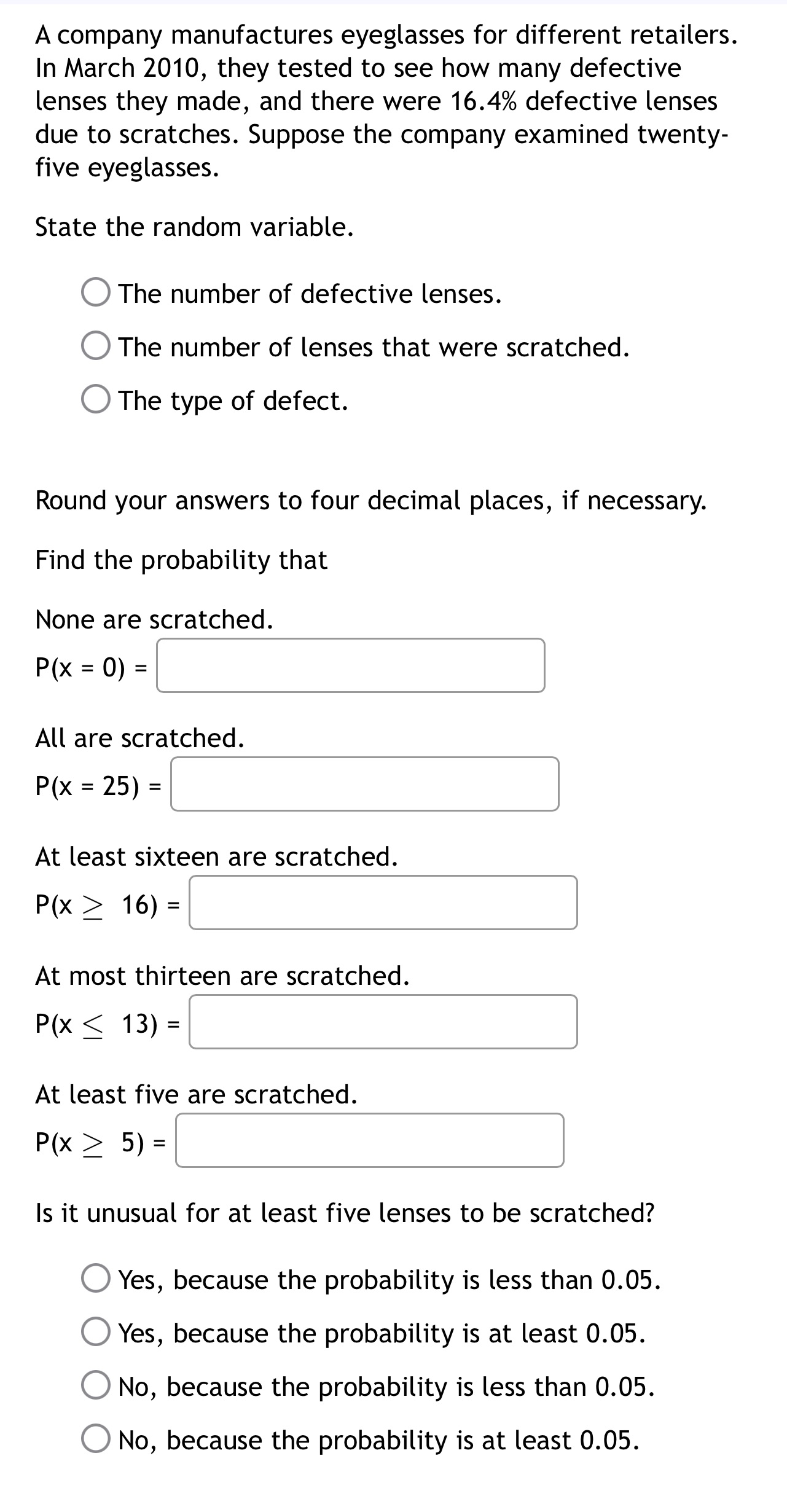
Task: Click the P(x = 0) answer box
Action: coord(351,667)
